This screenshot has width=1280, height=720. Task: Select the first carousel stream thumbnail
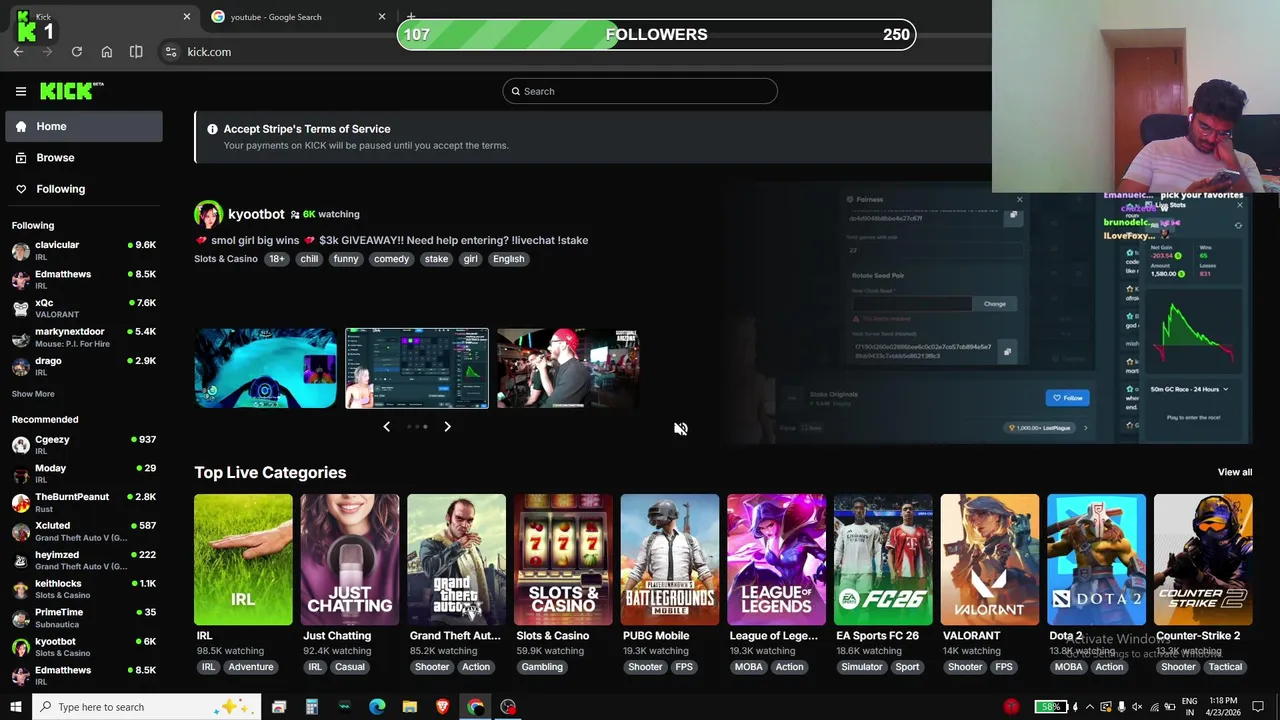click(265, 368)
